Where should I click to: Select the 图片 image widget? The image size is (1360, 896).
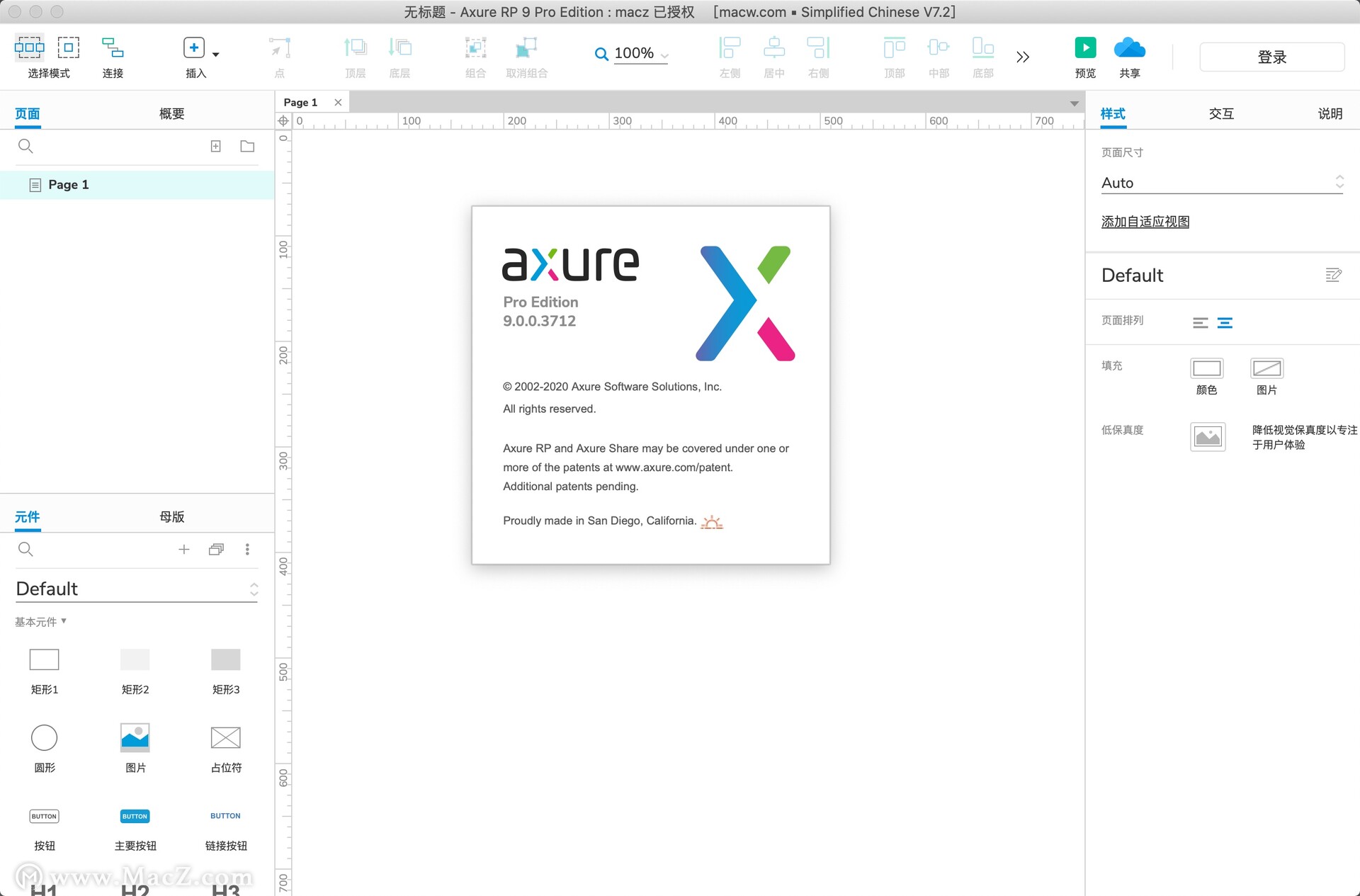coord(135,748)
